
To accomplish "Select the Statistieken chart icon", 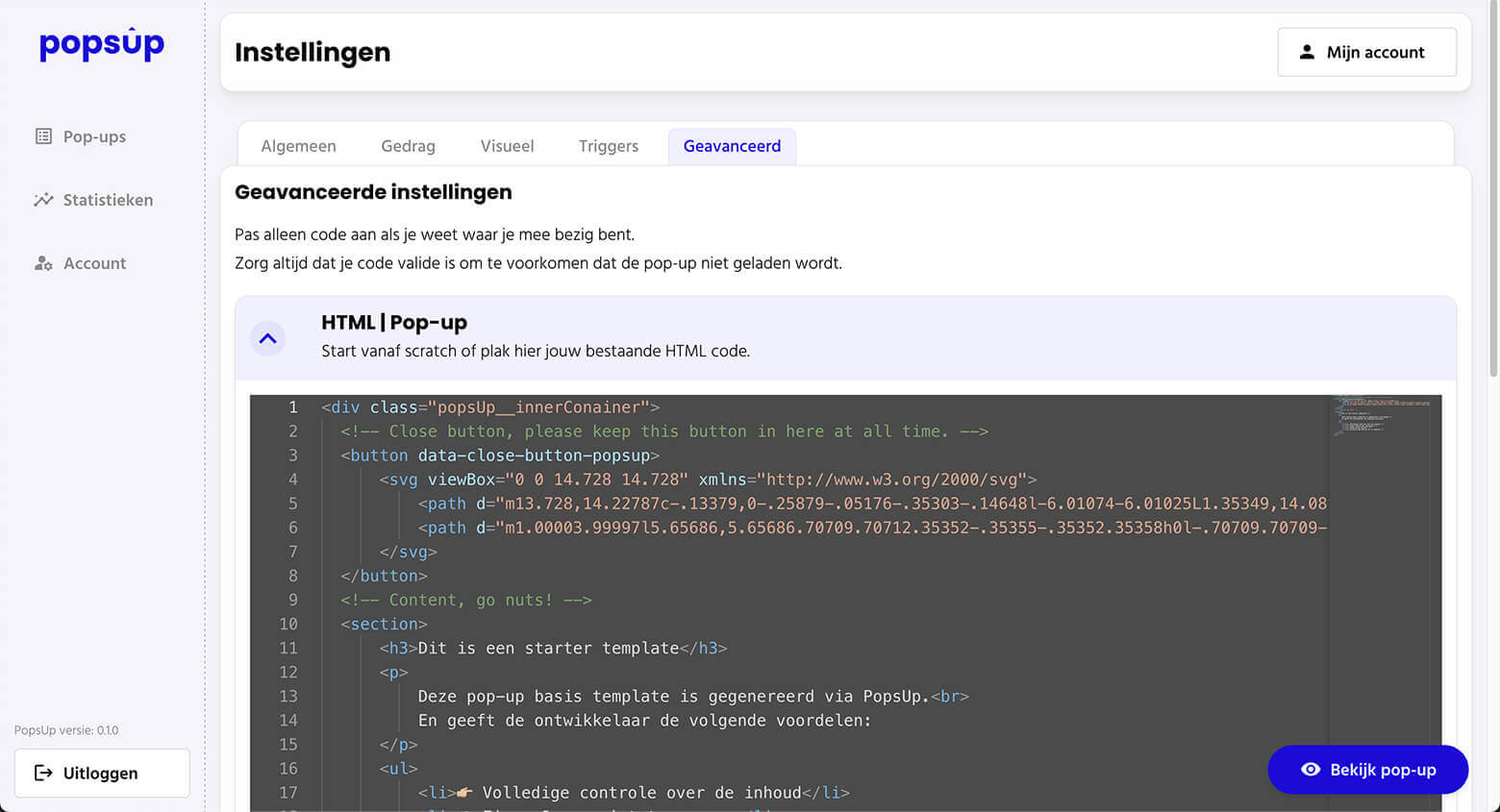I will point(42,199).
